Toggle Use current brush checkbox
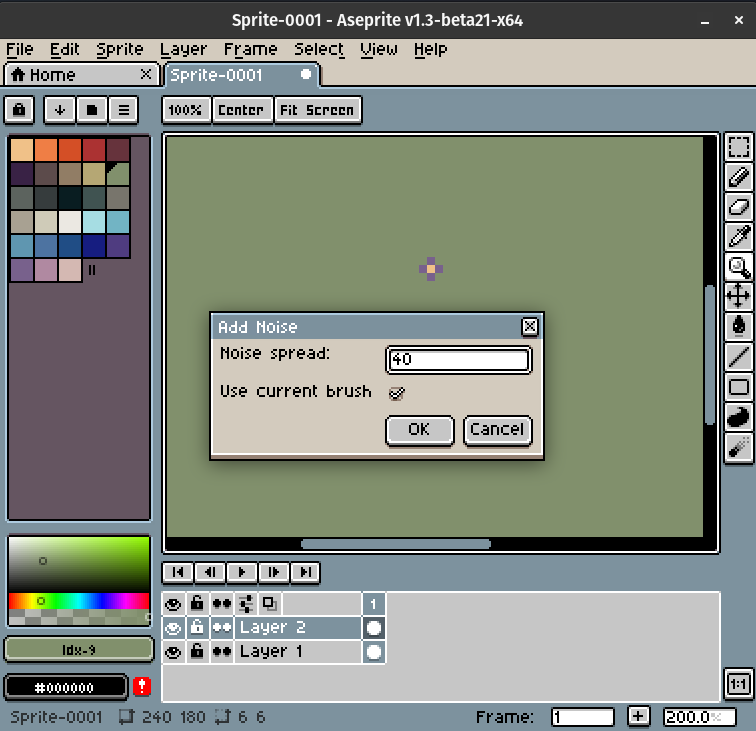Viewport: 756px width, 731px height. pyautogui.click(x=397, y=393)
